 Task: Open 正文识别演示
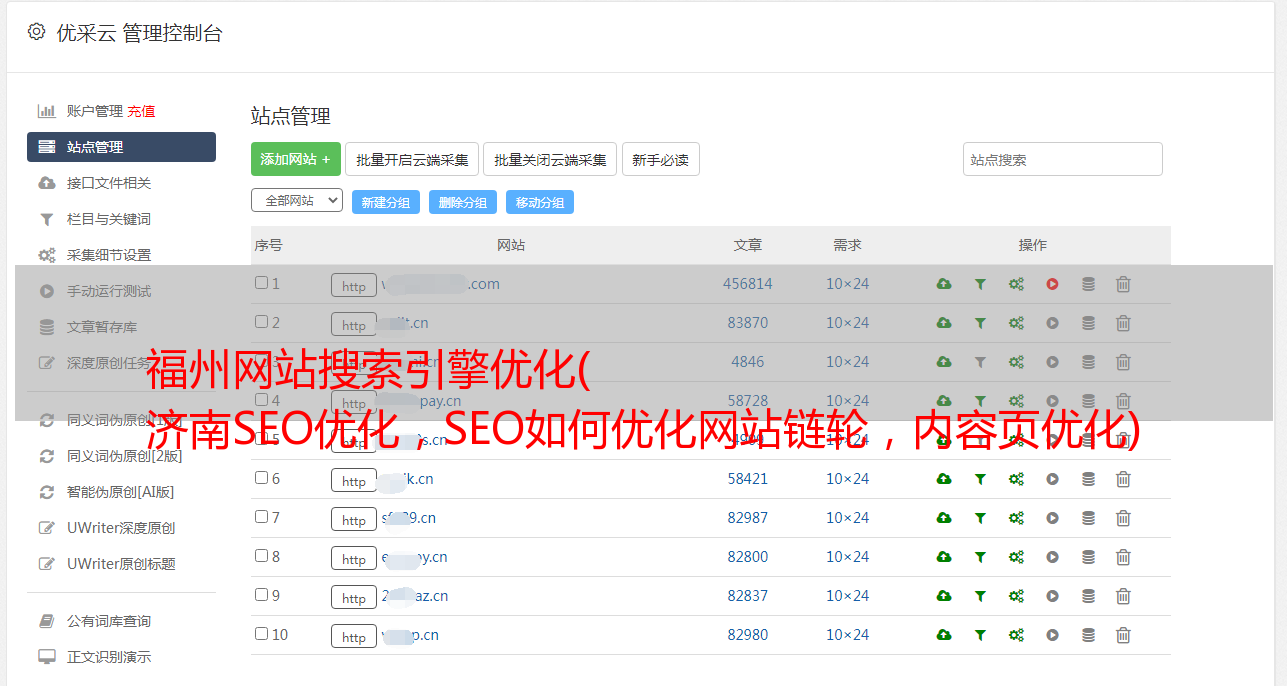coord(109,657)
